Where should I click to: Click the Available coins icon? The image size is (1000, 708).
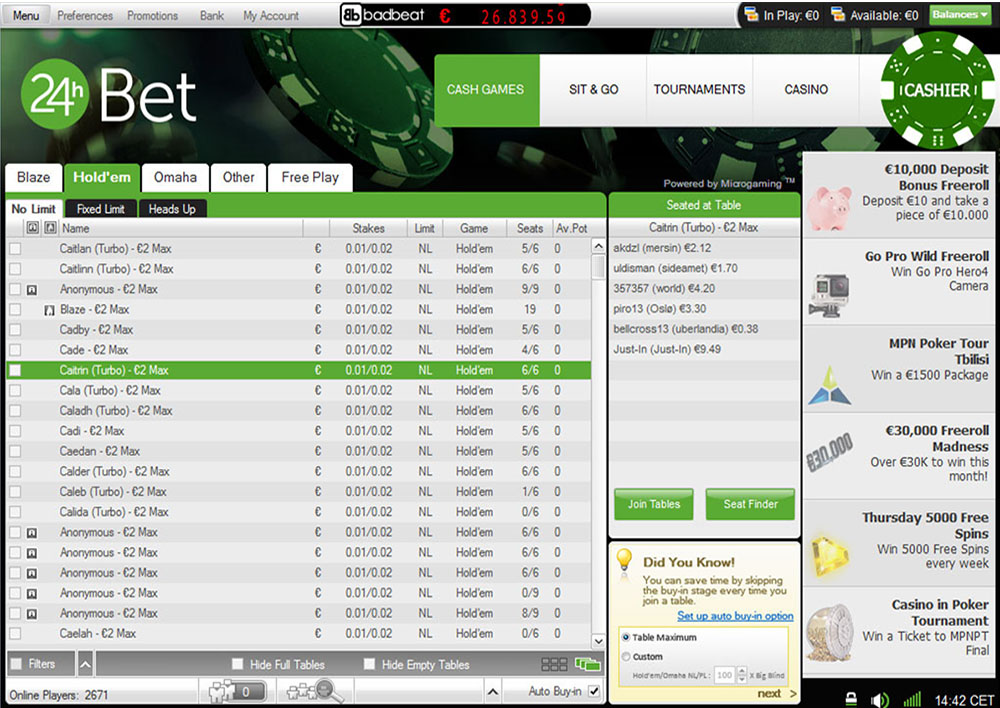point(838,14)
